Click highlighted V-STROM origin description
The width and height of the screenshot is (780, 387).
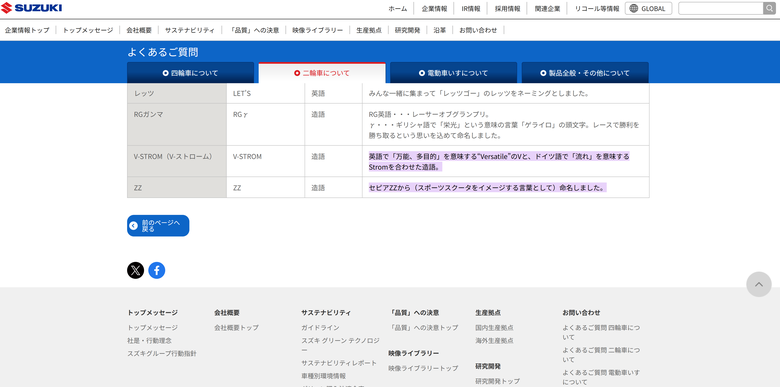499,162
